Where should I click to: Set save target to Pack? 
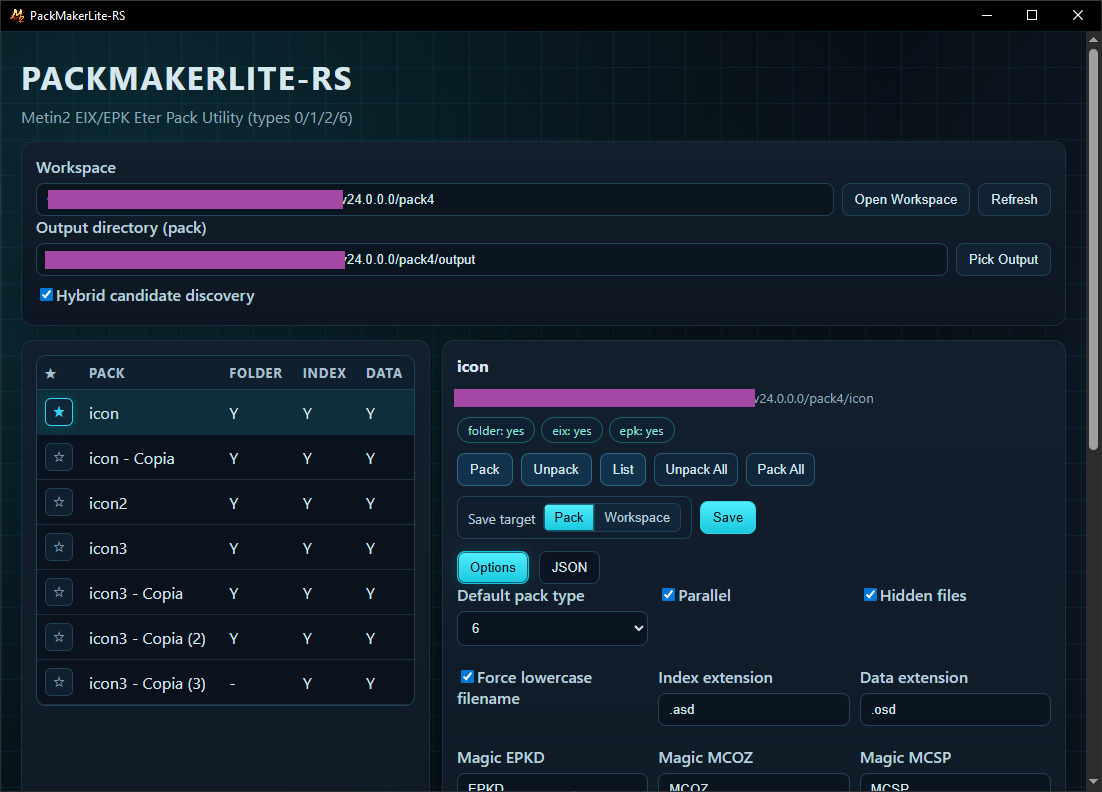pos(569,517)
